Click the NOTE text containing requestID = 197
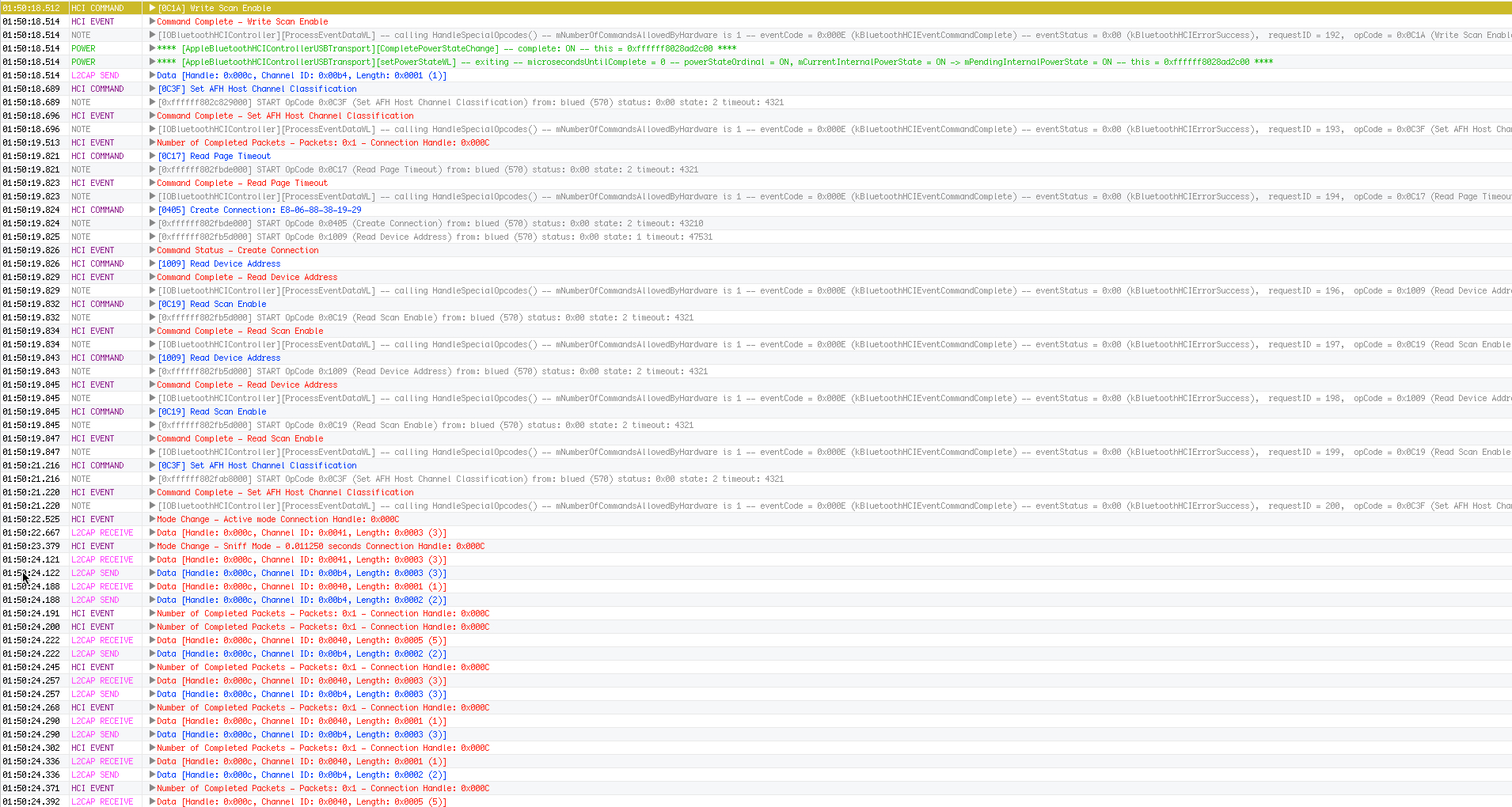Screen dimensions: 1512x807 pyautogui.click(x=834, y=344)
